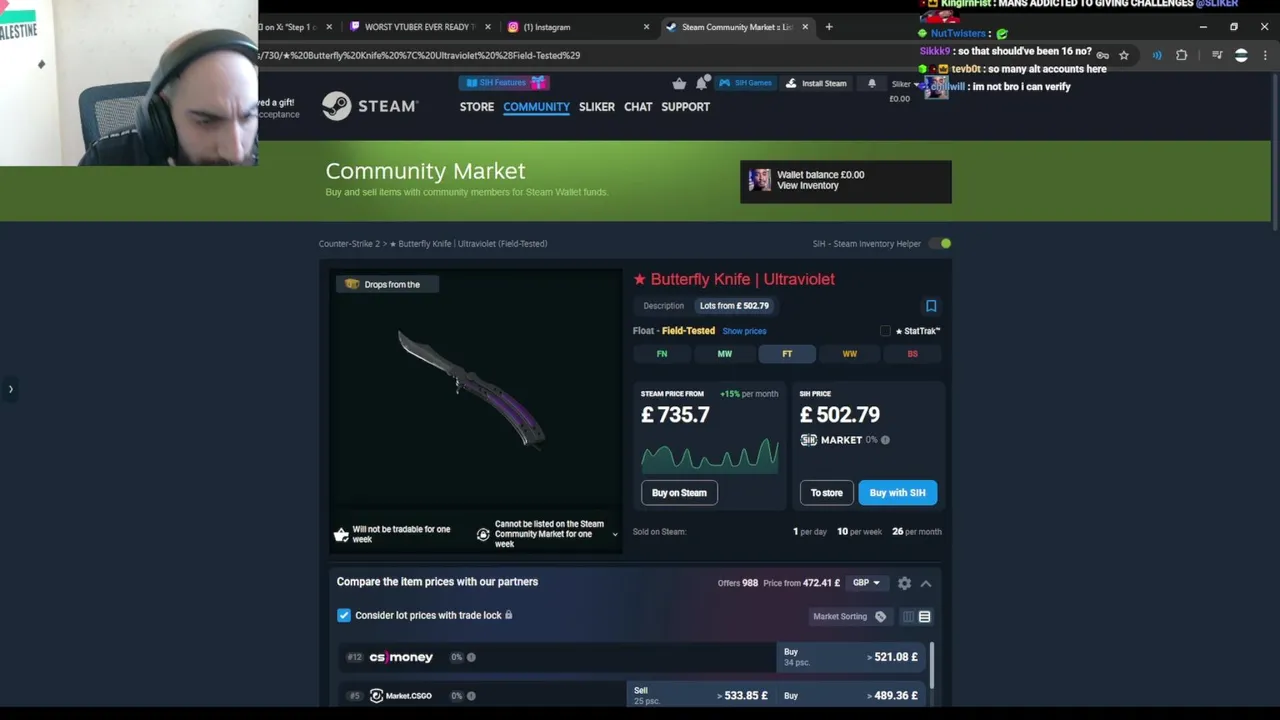This screenshot has width=1280, height=720.
Task: Select the FN float condition
Action: pyautogui.click(x=662, y=354)
